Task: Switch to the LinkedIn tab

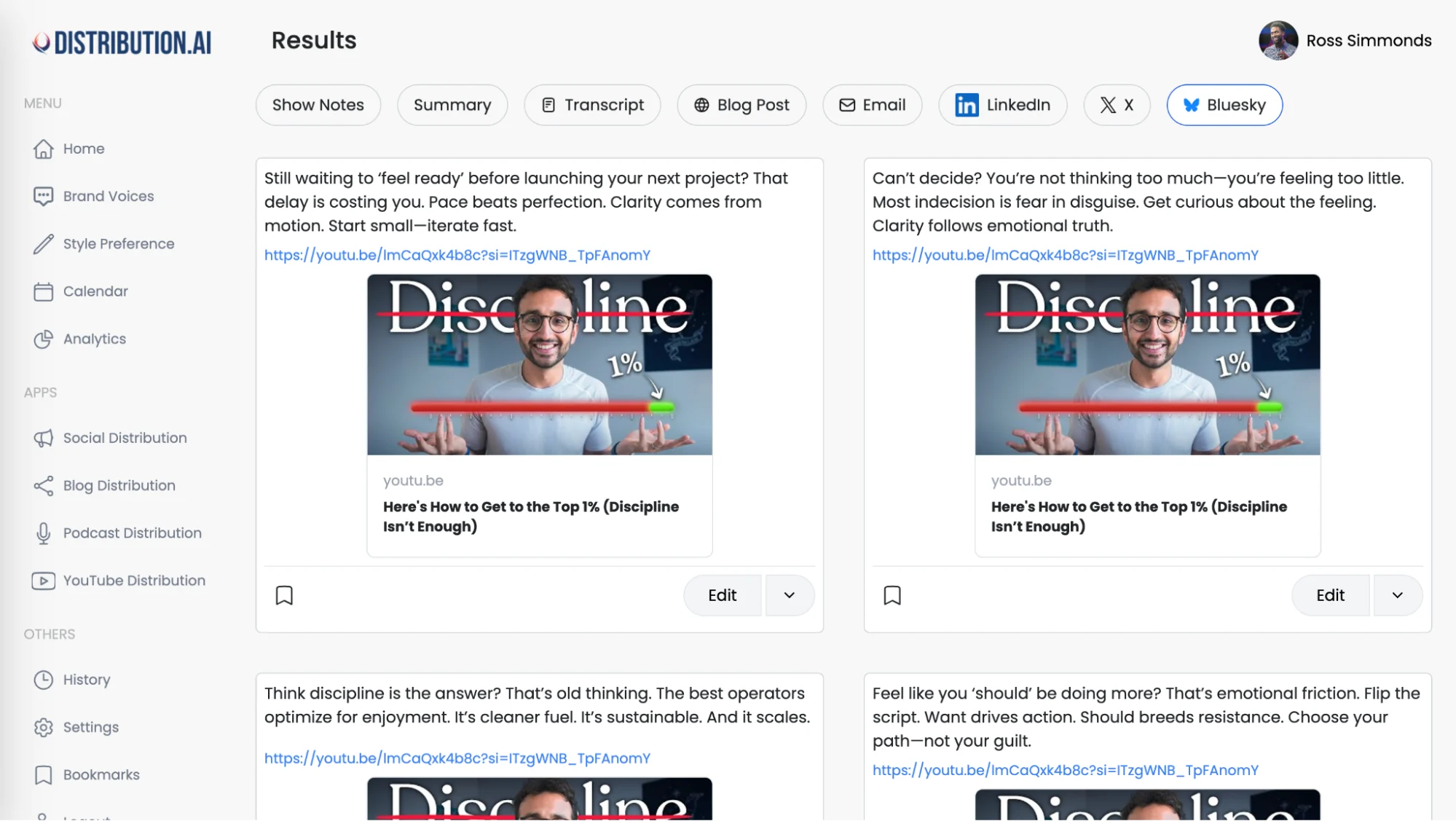Action: (1002, 105)
